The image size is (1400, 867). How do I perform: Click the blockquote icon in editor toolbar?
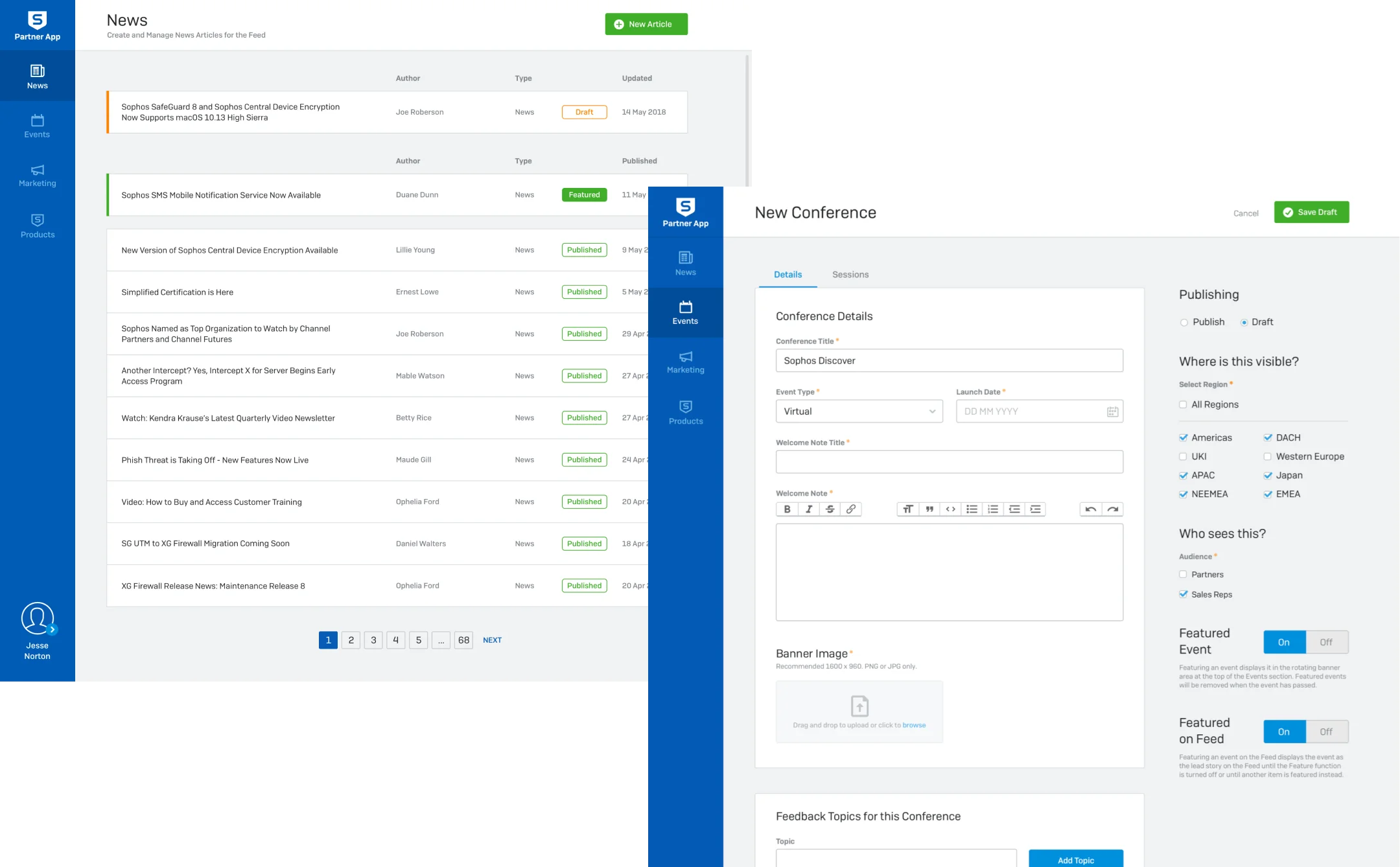coord(929,509)
